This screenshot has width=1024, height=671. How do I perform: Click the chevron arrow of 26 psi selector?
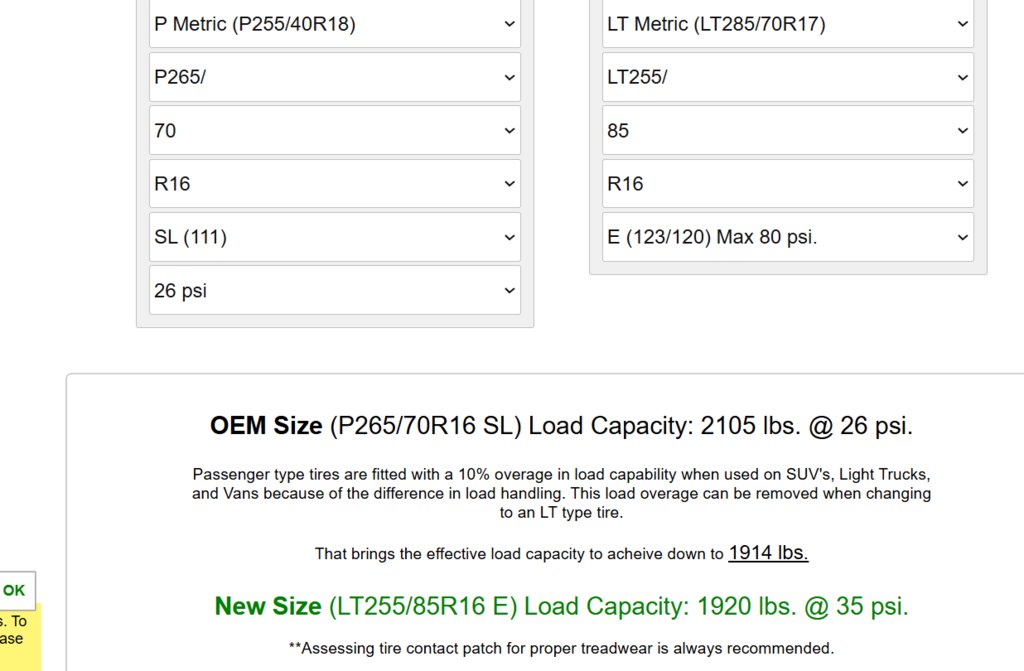click(509, 291)
